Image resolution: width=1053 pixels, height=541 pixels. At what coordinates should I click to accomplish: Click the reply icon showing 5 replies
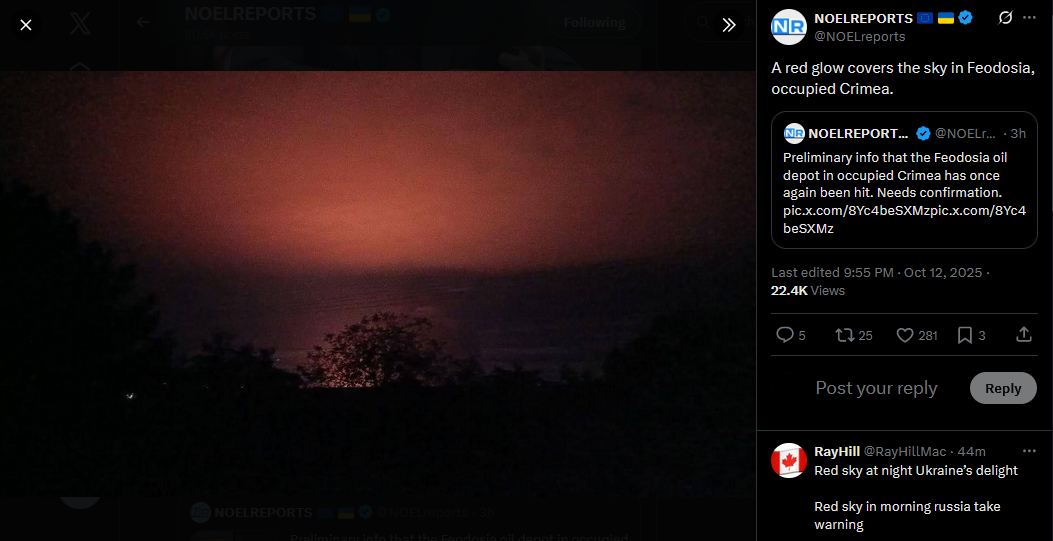(x=784, y=335)
